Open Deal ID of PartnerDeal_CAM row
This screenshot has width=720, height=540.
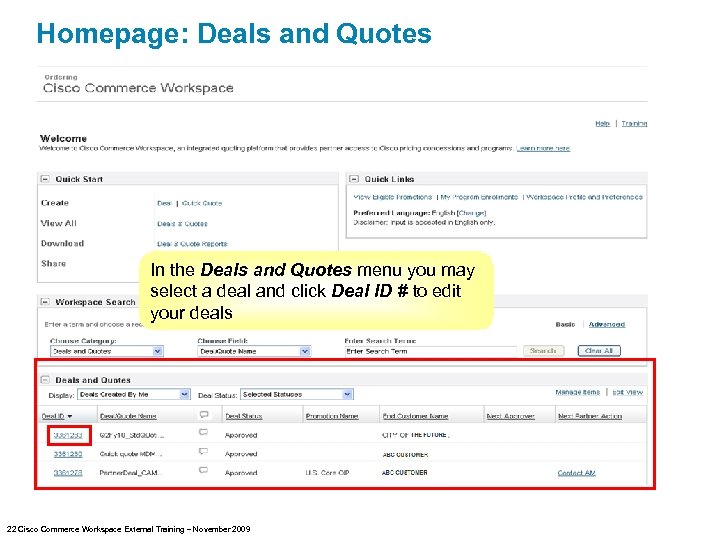[x=68, y=473]
